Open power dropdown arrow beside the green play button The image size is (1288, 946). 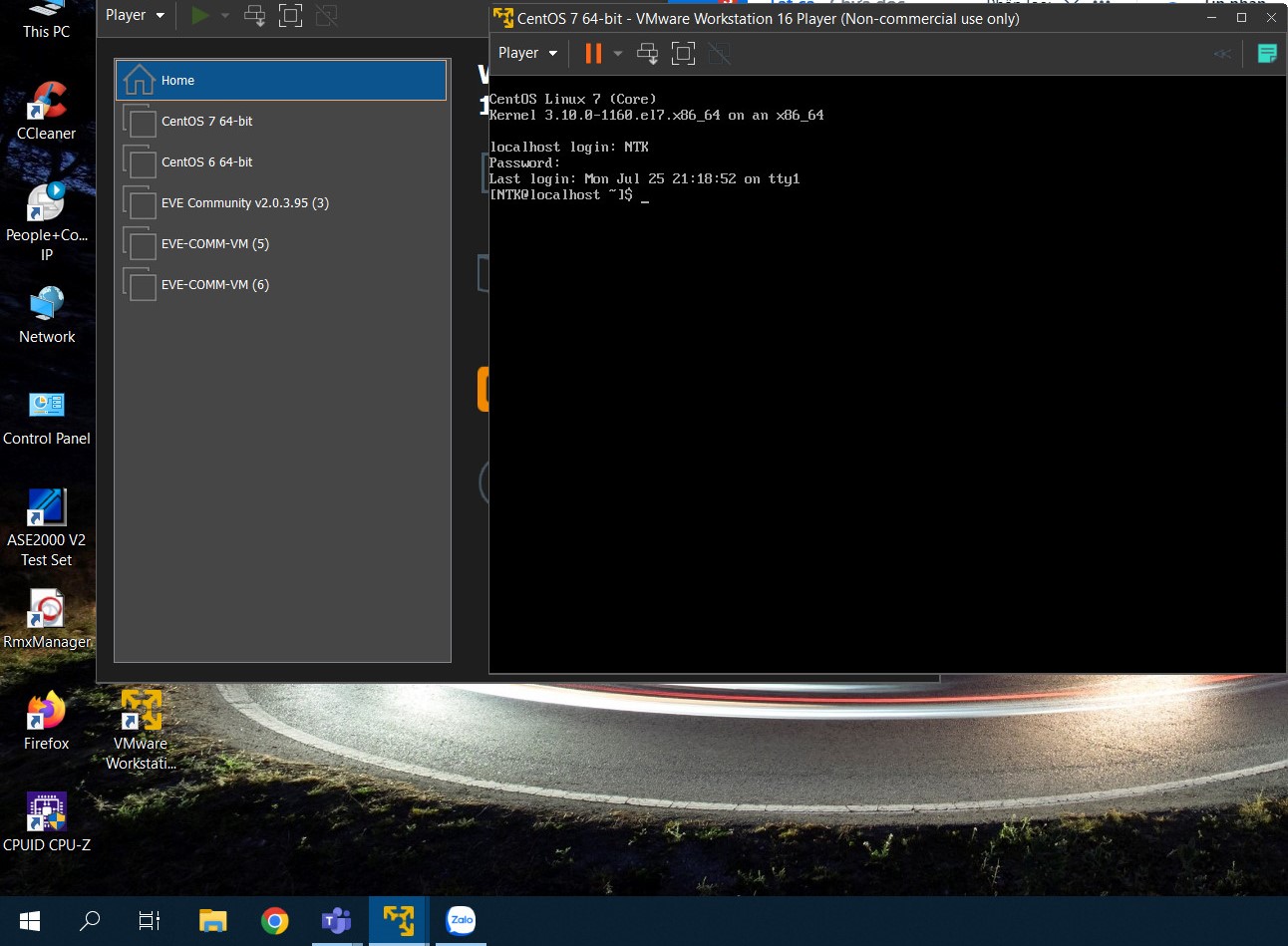[x=225, y=15]
